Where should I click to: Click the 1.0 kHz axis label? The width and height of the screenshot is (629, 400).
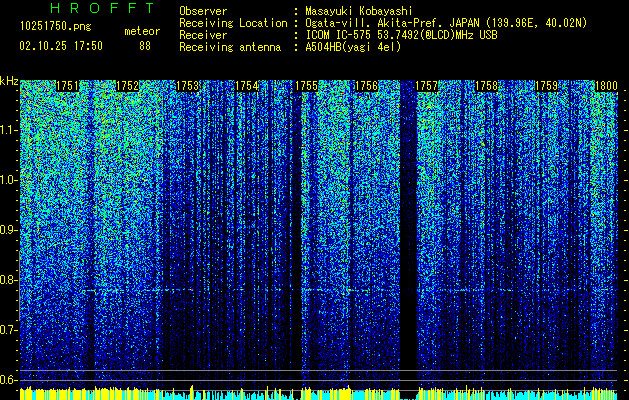coord(9,180)
